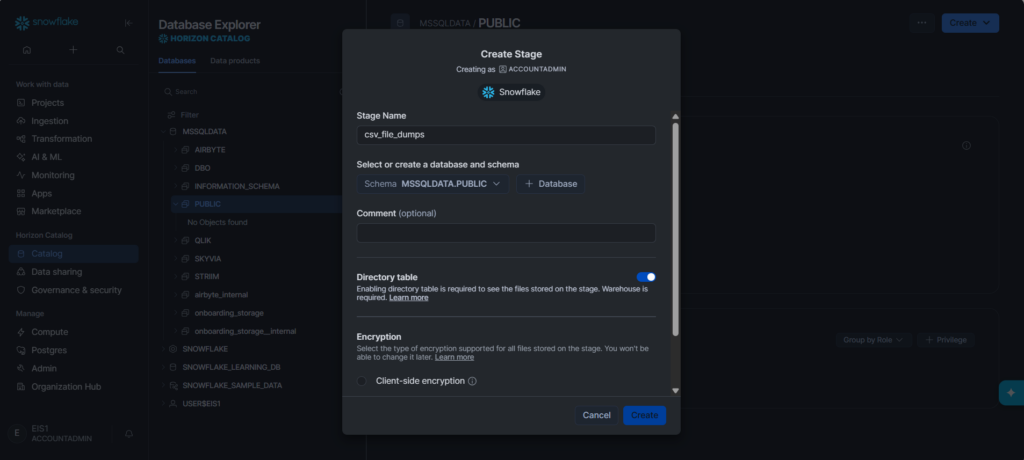This screenshot has width=1024, height=460.
Task: Select Catalog in the sidebar
Action: 73,254
